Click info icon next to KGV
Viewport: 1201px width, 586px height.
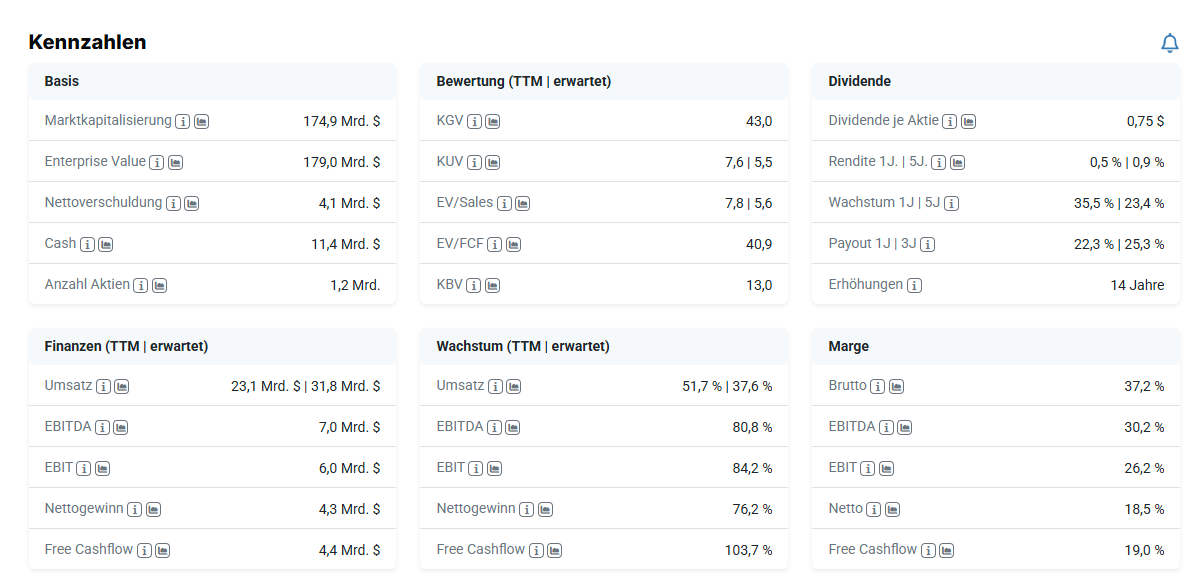(x=474, y=121)
